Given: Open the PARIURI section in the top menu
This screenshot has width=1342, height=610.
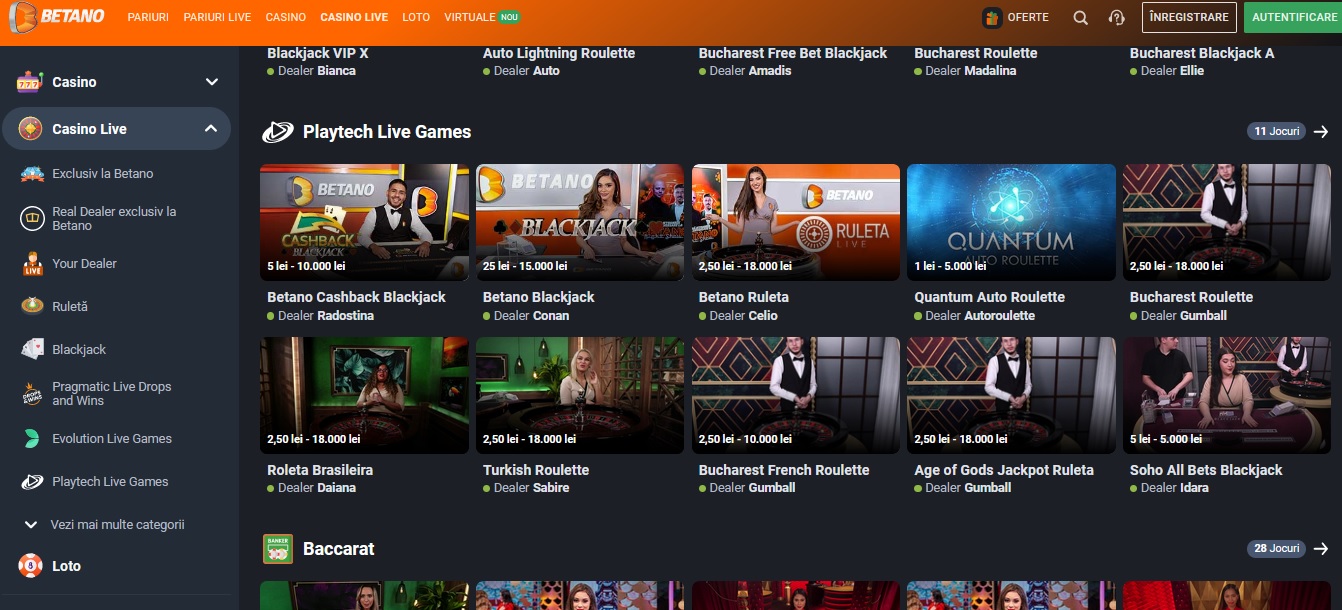Looking at the screenshot, I should (148, 18).
